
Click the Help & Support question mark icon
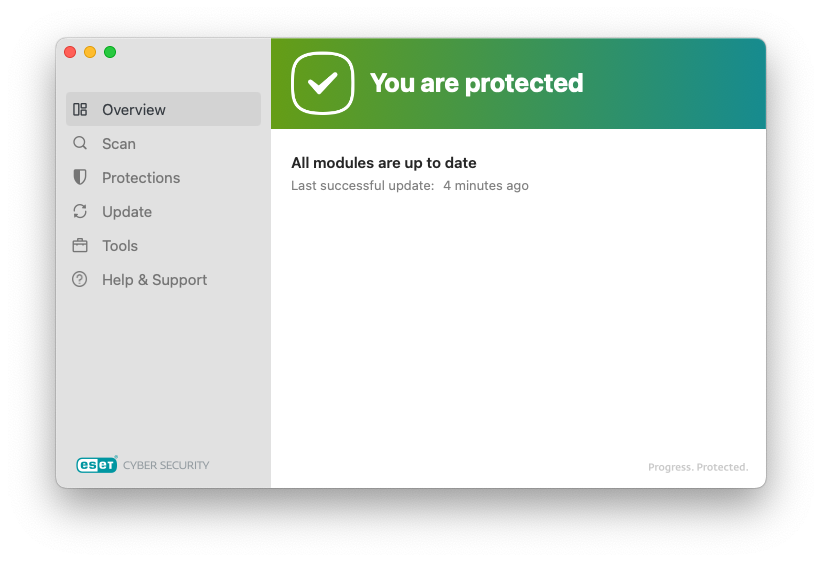[80, 280]
